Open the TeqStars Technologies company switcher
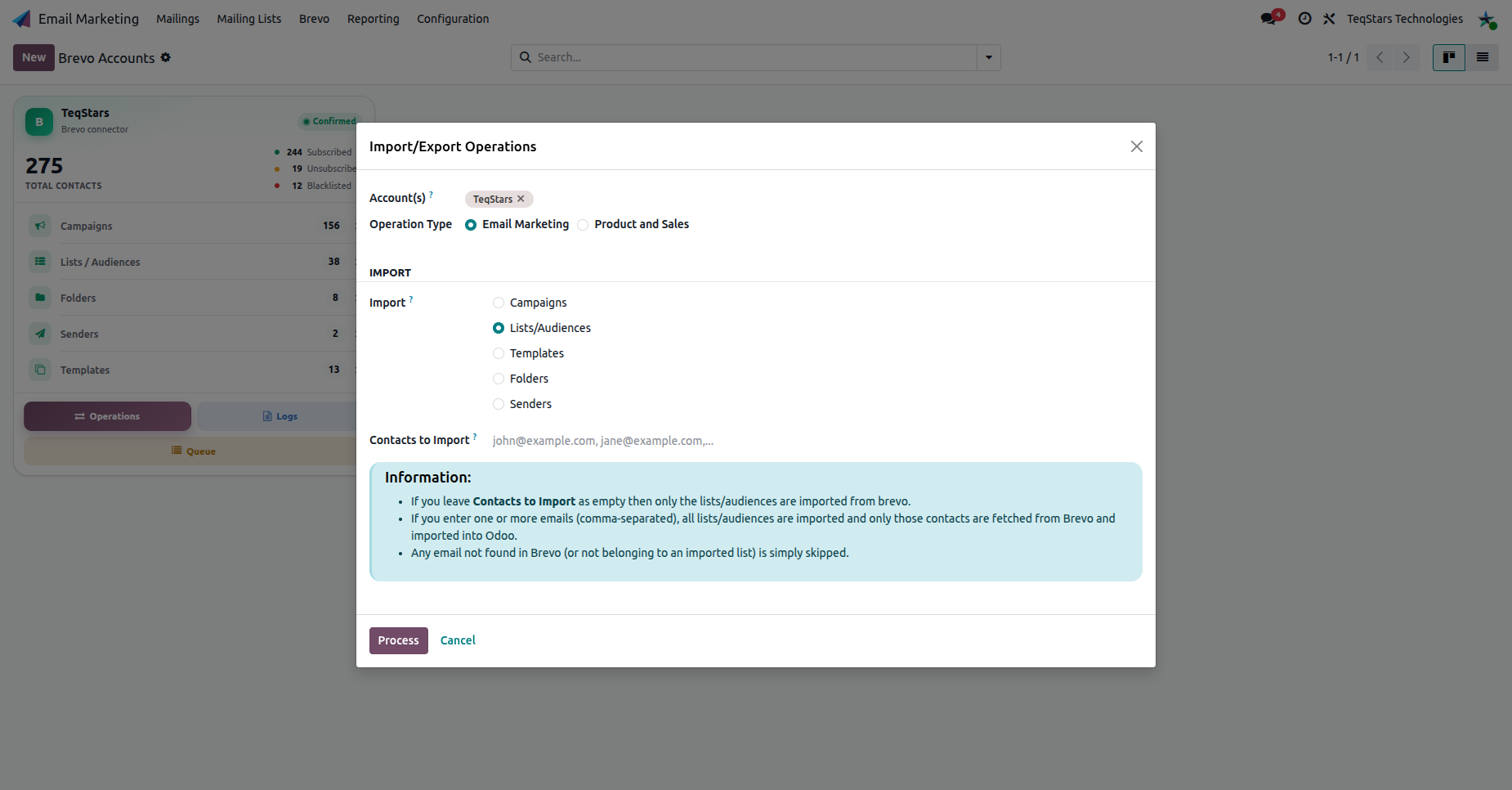Image resolution: width=1512 pixels, height=790 pixels. 1405,19
